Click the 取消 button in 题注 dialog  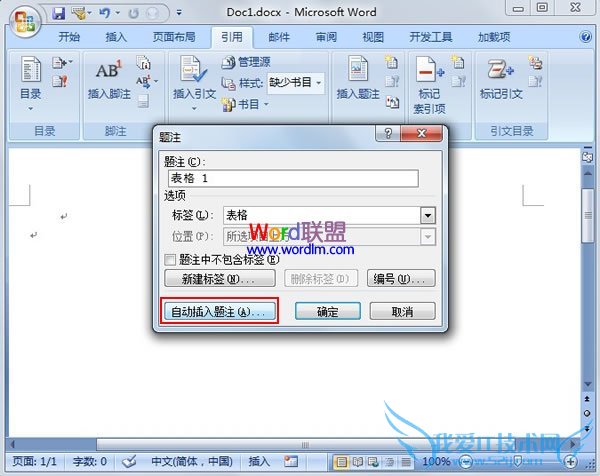pyautogui.click(x=403, y=311)
